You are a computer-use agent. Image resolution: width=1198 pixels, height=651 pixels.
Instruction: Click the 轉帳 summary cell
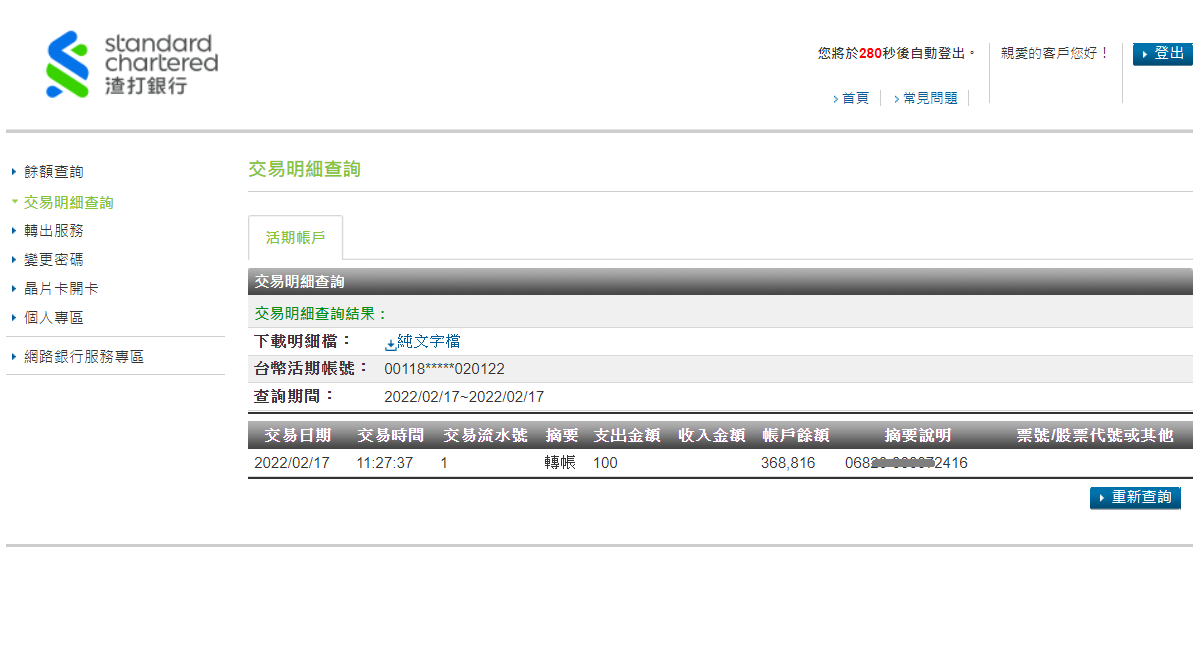click(x=560, y=463)
